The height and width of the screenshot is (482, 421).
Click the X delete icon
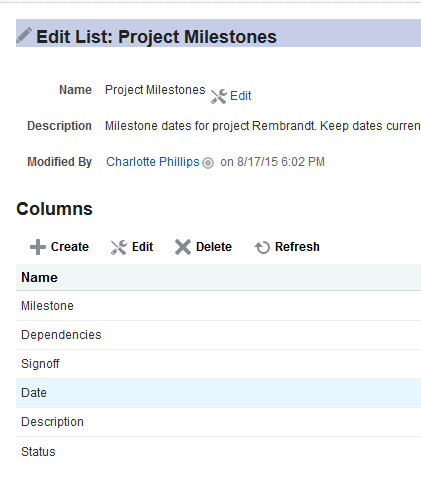point(183,247)
